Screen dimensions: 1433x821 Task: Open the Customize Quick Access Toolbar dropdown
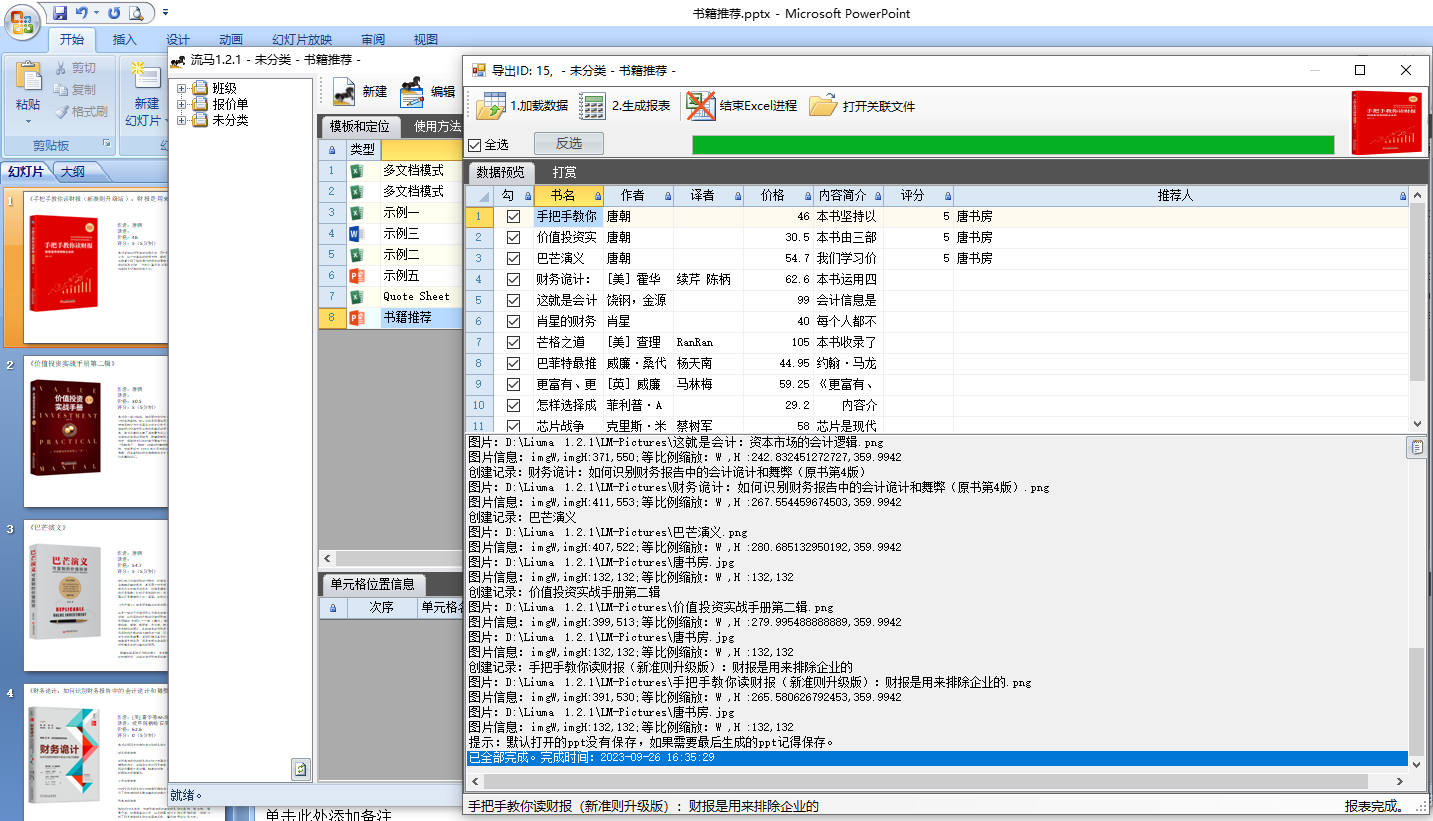[164, 13]
